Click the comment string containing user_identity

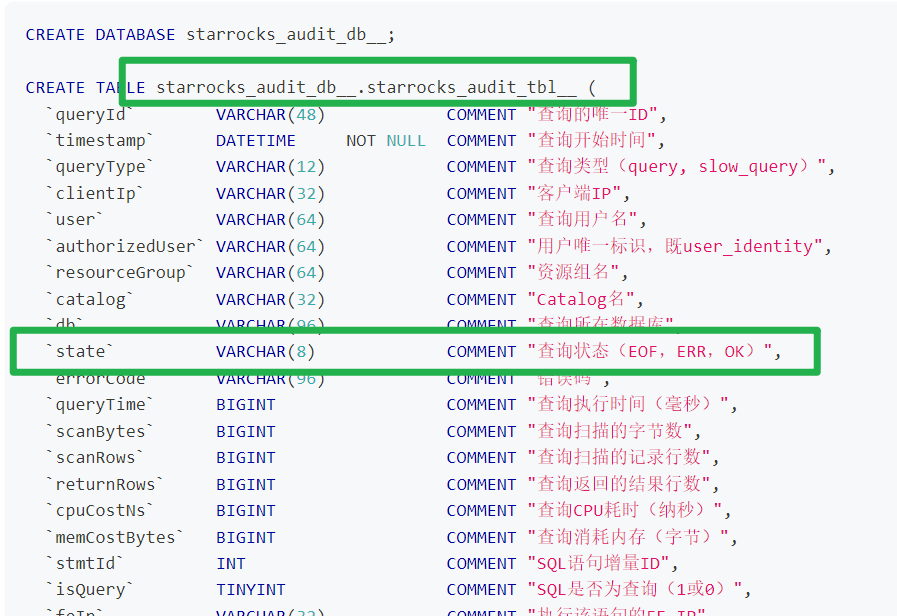click(x=679, y=246)
